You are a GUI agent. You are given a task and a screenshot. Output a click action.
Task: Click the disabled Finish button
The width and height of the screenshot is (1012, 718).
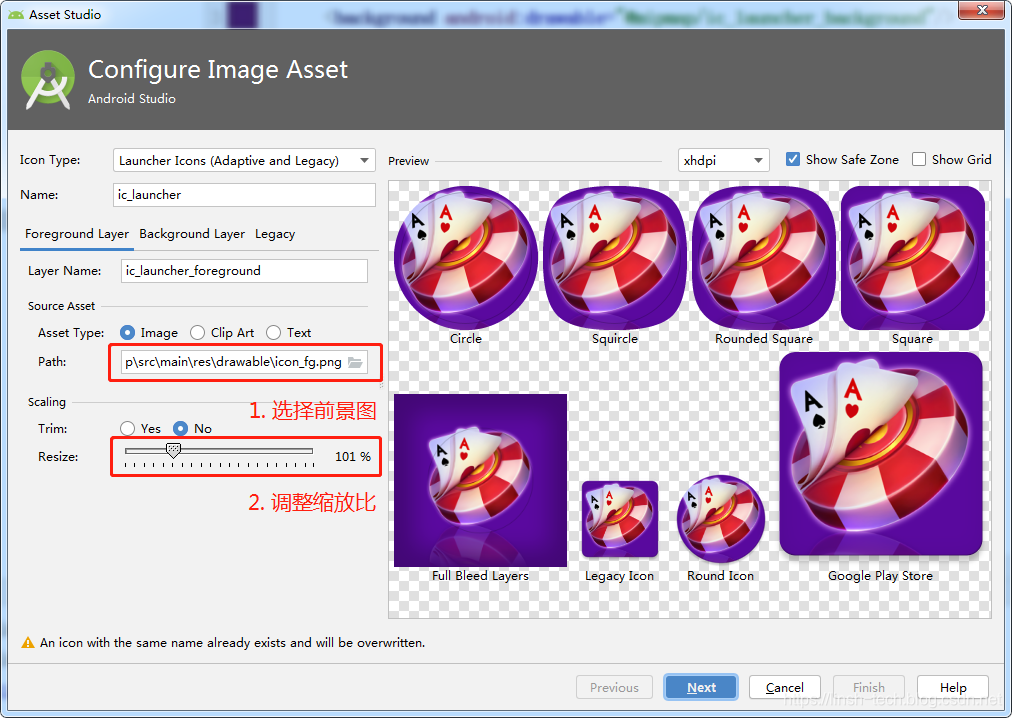[869, 688]
